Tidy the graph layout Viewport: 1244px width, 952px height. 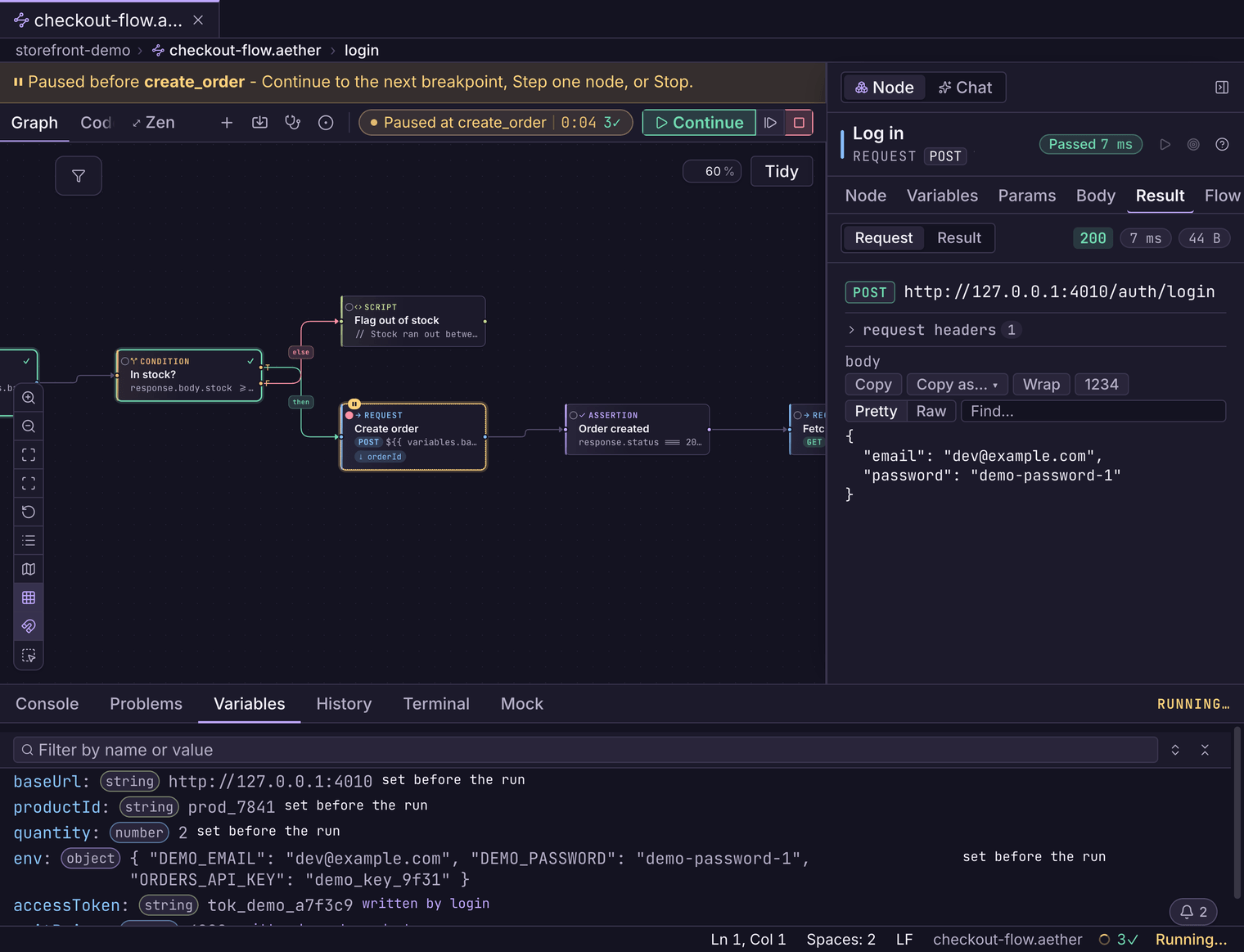[782, 171]
